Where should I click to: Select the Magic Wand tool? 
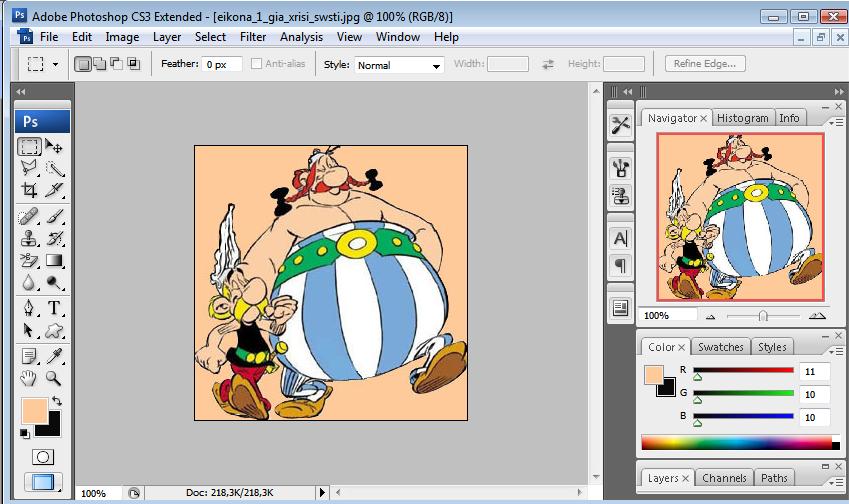(x=54, y=168)
